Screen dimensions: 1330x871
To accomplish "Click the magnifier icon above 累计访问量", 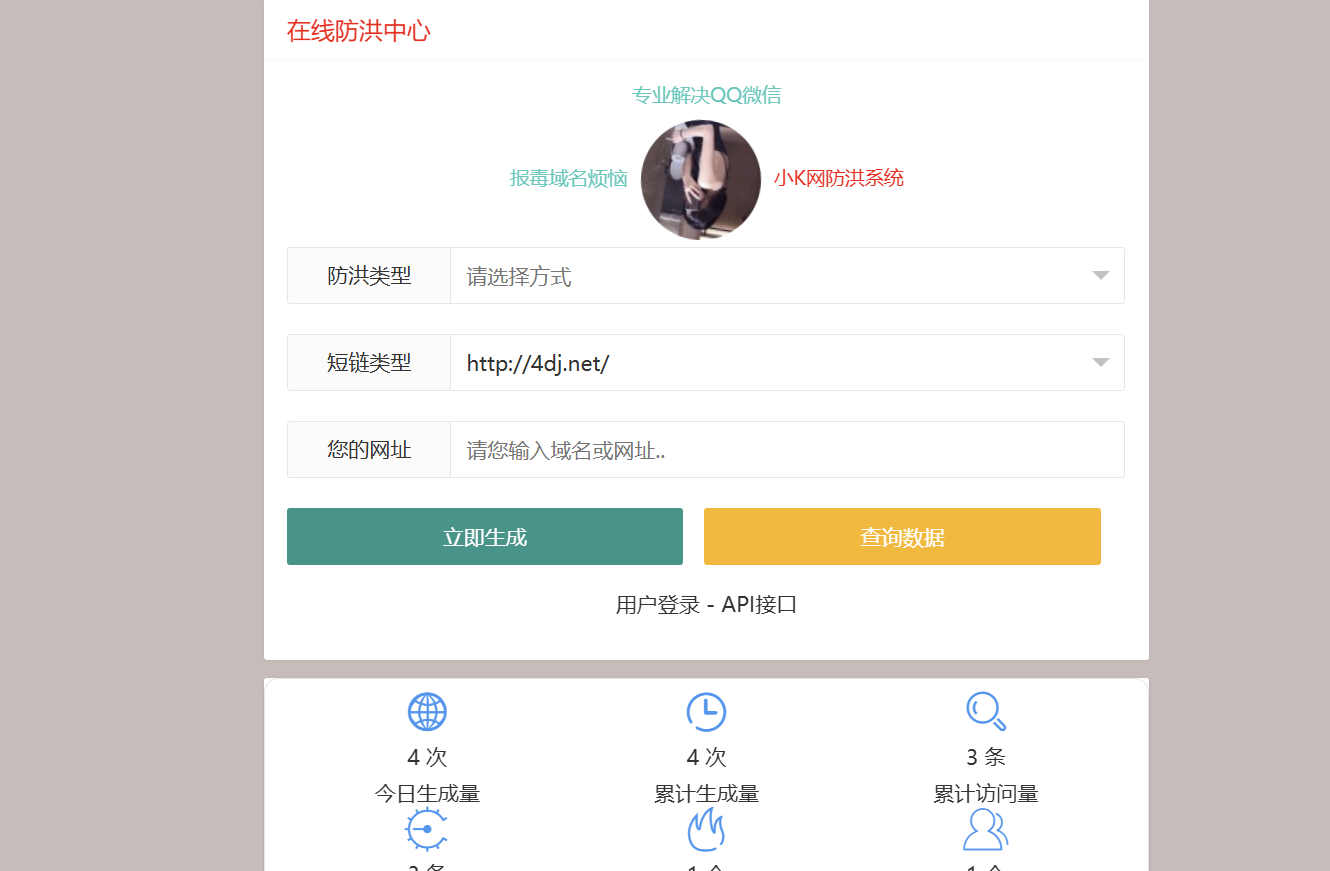I will tap(985, 711).
